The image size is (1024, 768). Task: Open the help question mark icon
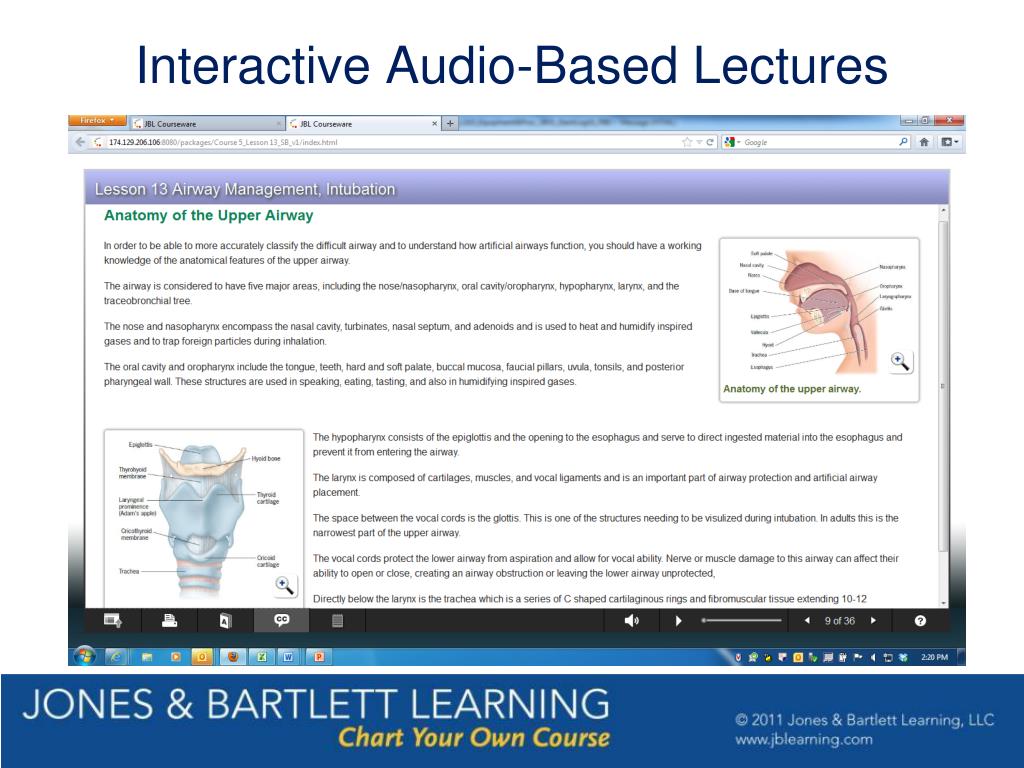[920, 621]
